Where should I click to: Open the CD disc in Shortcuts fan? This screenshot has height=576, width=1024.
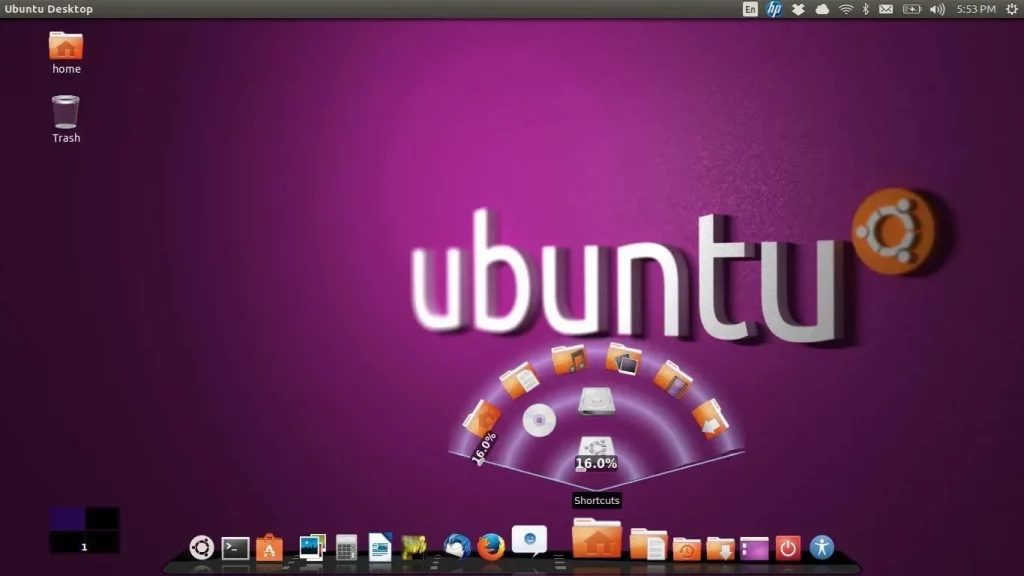click(539, 421)
